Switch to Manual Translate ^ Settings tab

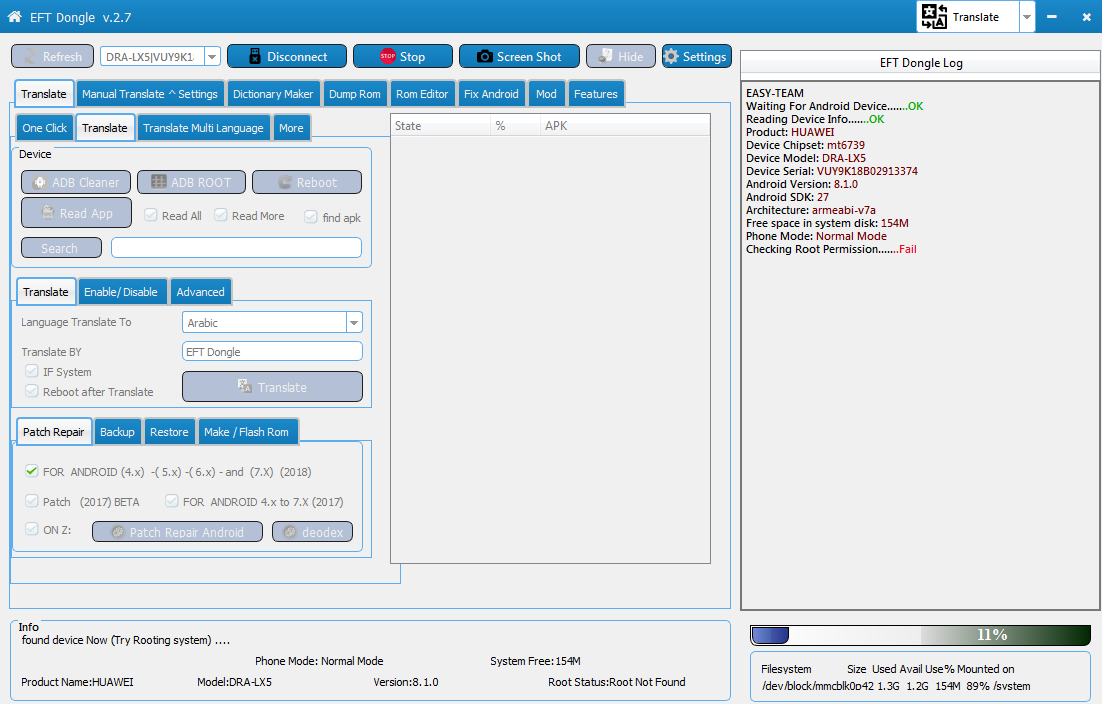pyautogui.click(x=150, y=94)
